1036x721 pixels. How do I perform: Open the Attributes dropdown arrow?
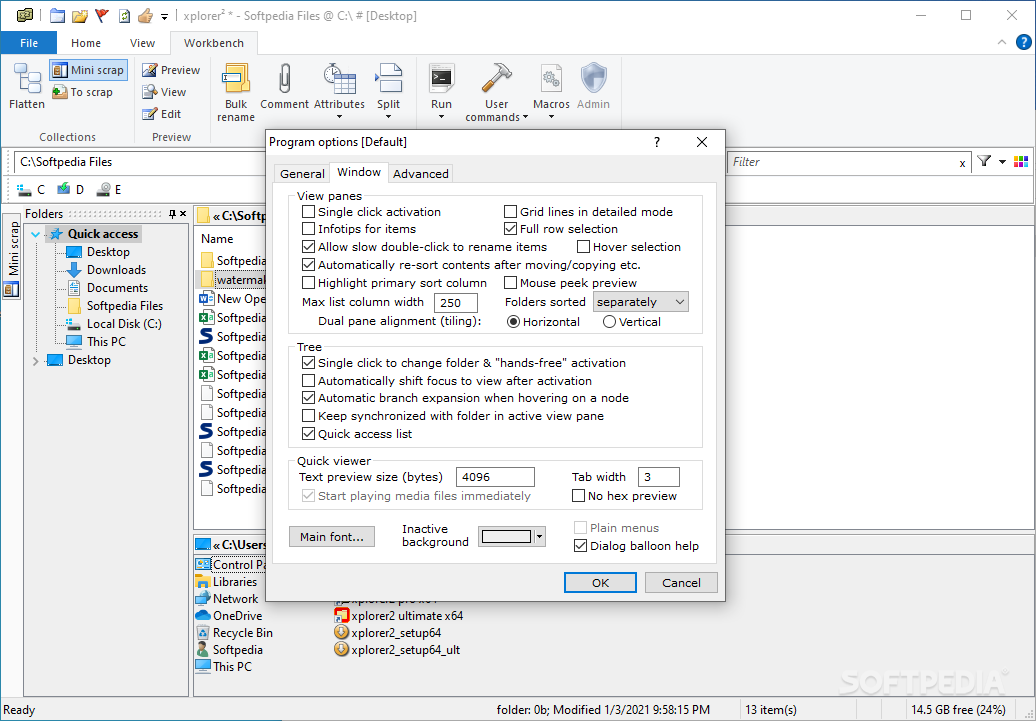pyautogui.click(x=340, y=118)
